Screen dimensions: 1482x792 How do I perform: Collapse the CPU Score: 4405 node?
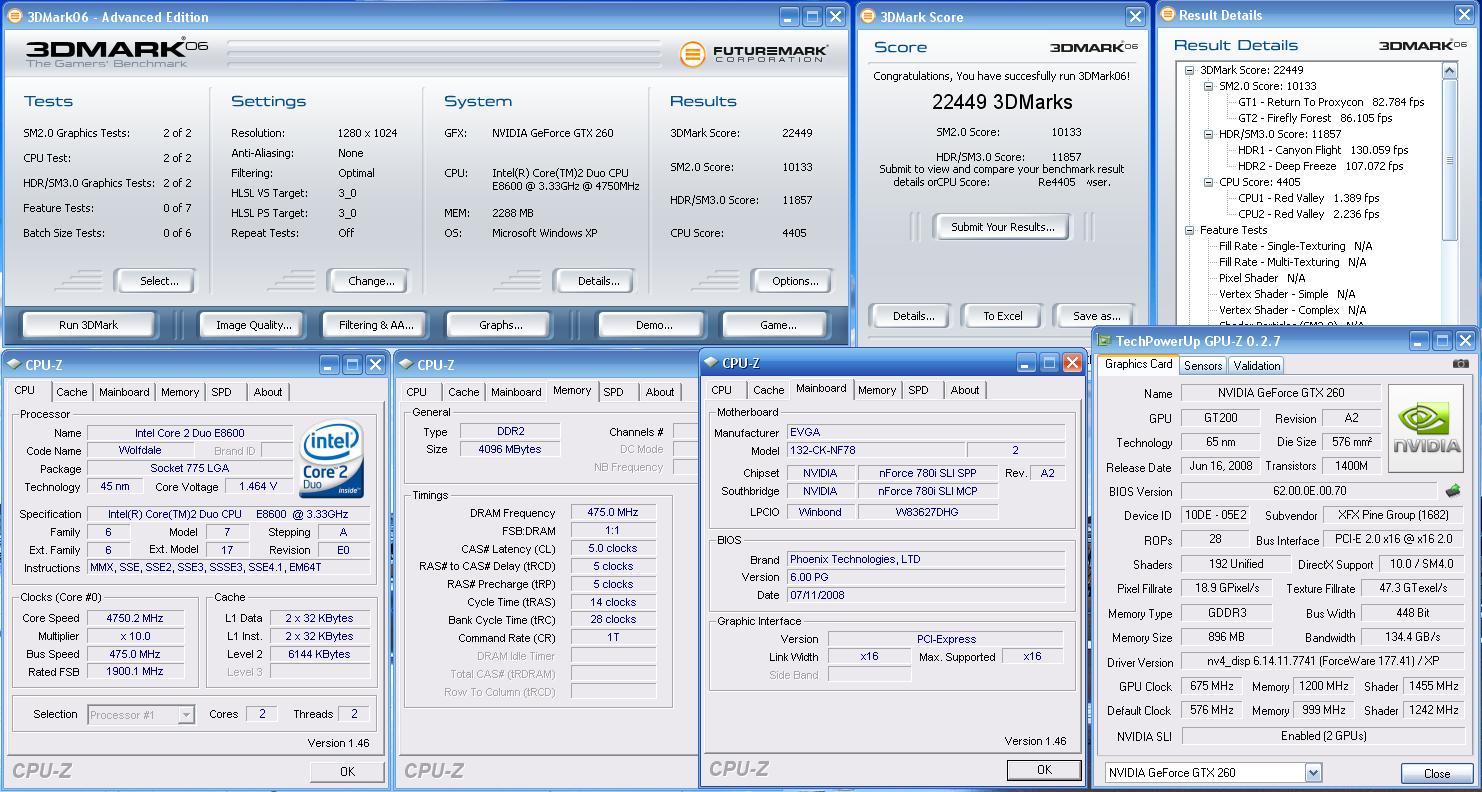tap(1209, 182)
